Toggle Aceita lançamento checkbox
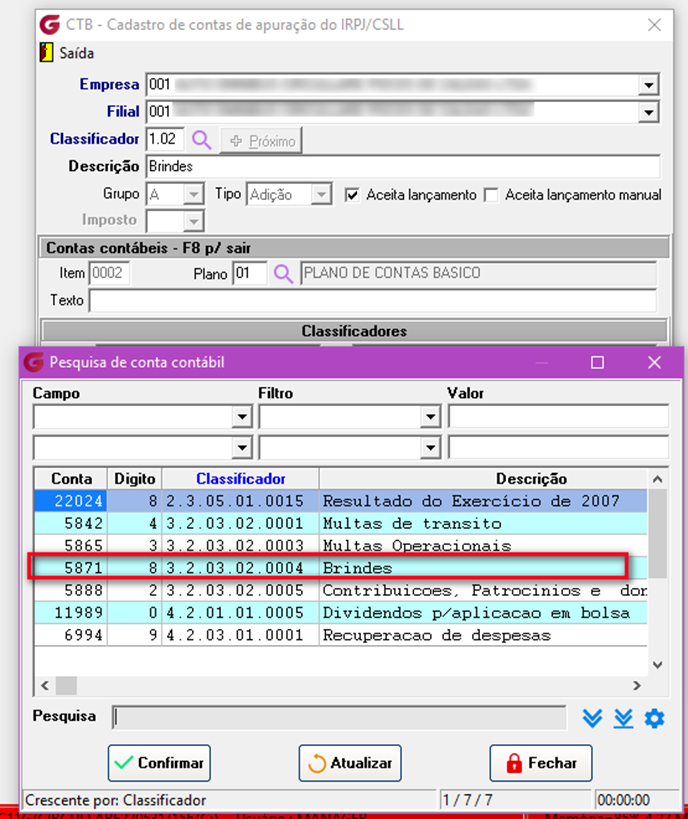This screenshot has height=819, width=688. point(352,195)
